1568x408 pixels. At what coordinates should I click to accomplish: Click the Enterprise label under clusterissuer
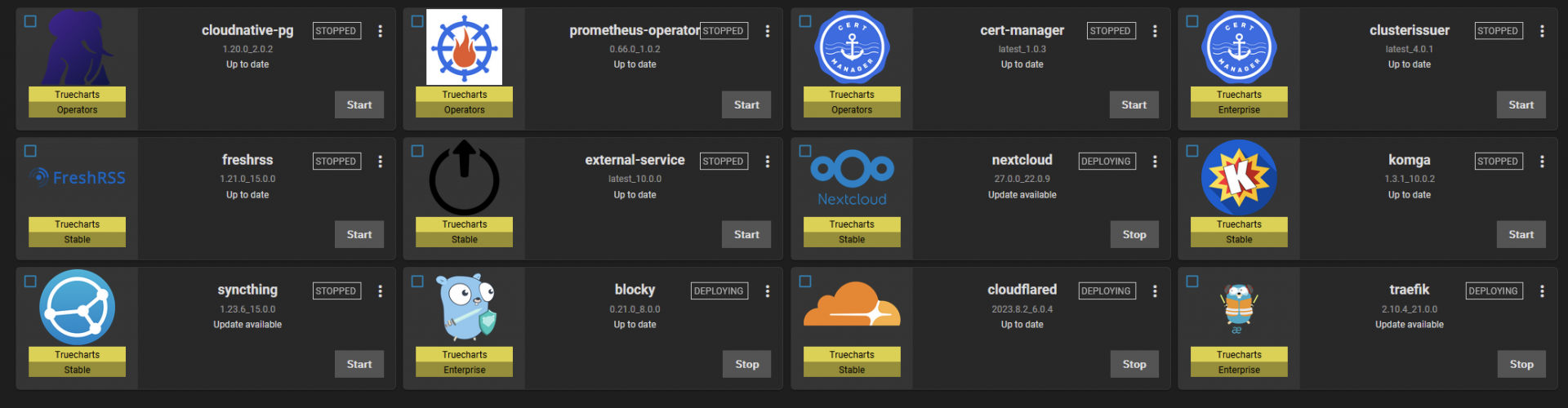pyautogui.click(x=1239, y=110)
